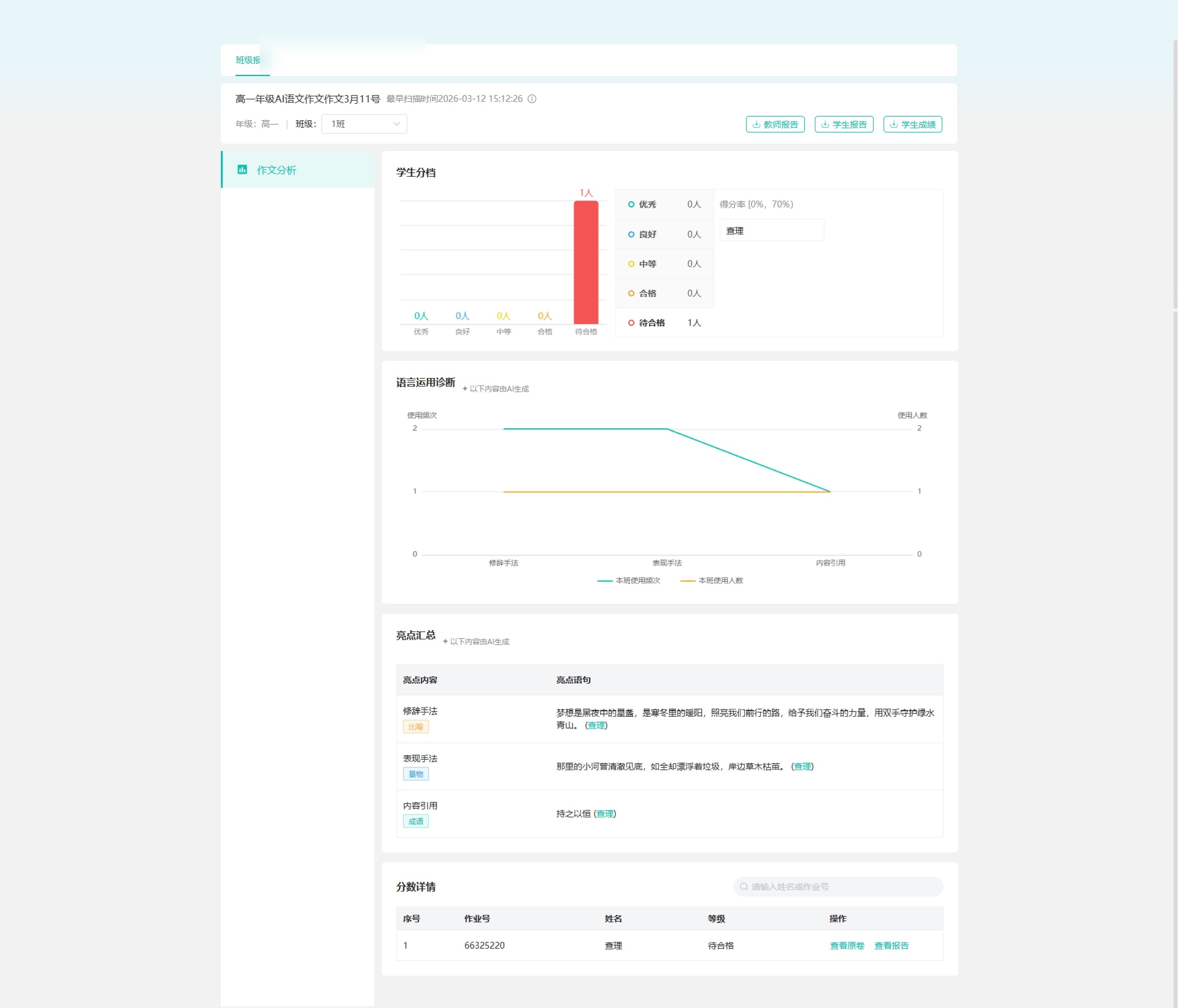
Task: Open 查理 link after 持之以恒
Action: coord(605,814)
